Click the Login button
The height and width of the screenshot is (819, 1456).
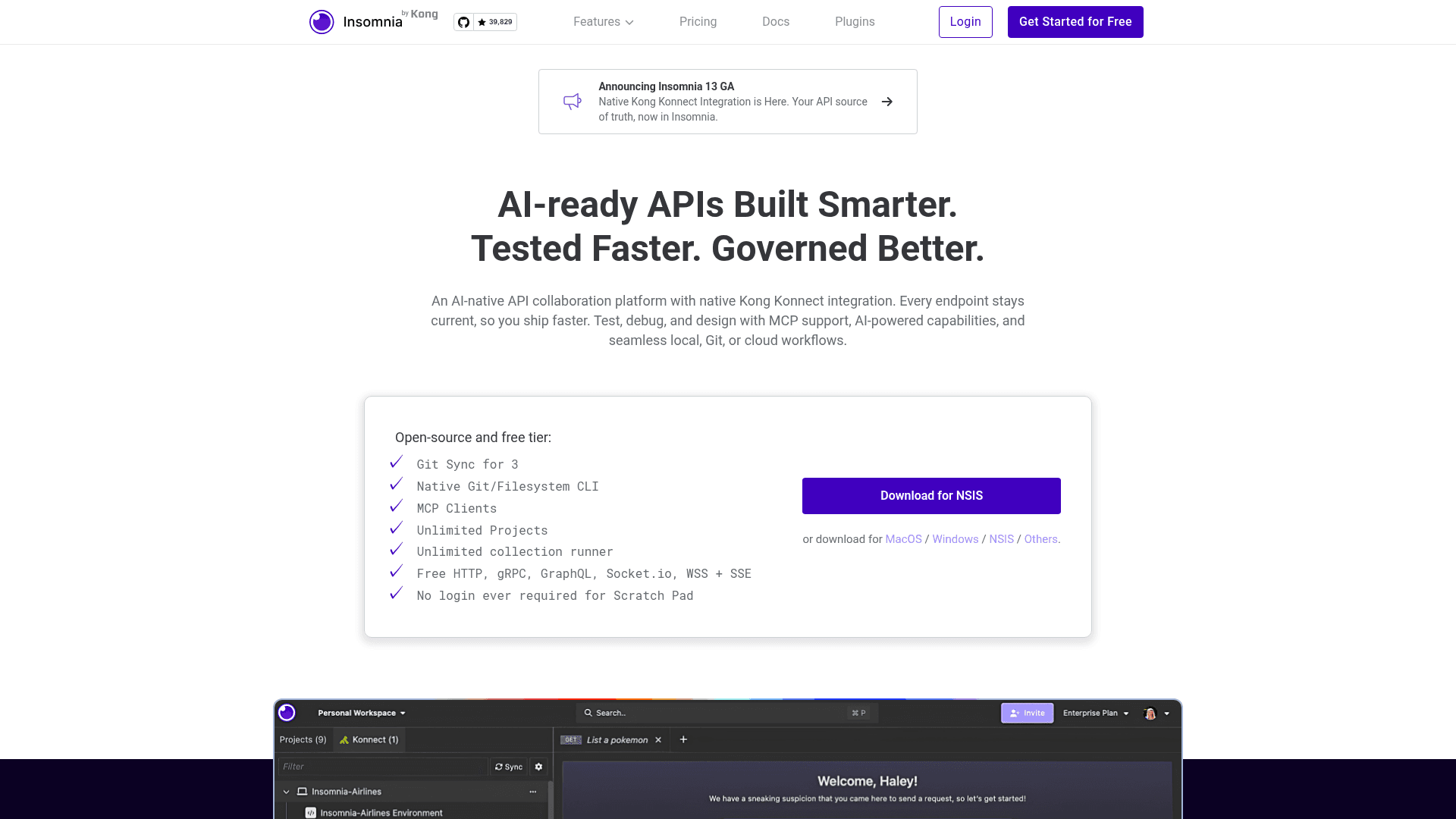[965, 22]
